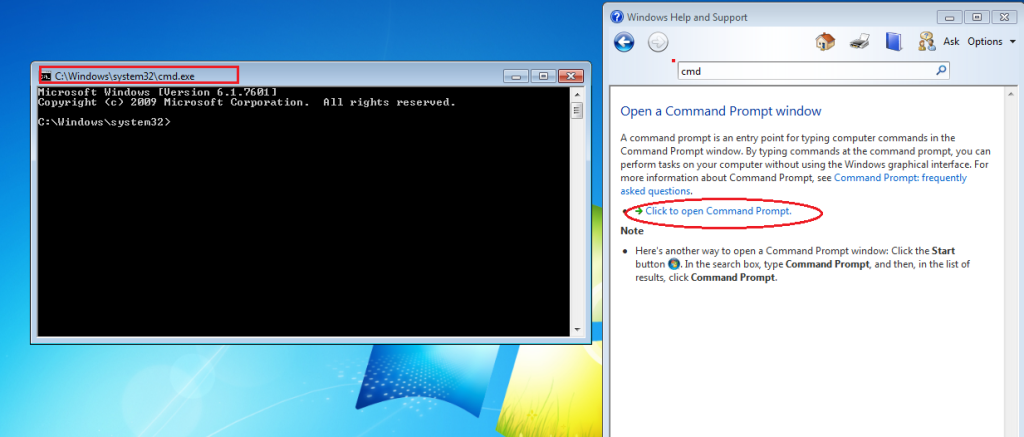Click the Note label in help topic
This screenshot has width=1024, height=437.
tap(632, 231)
